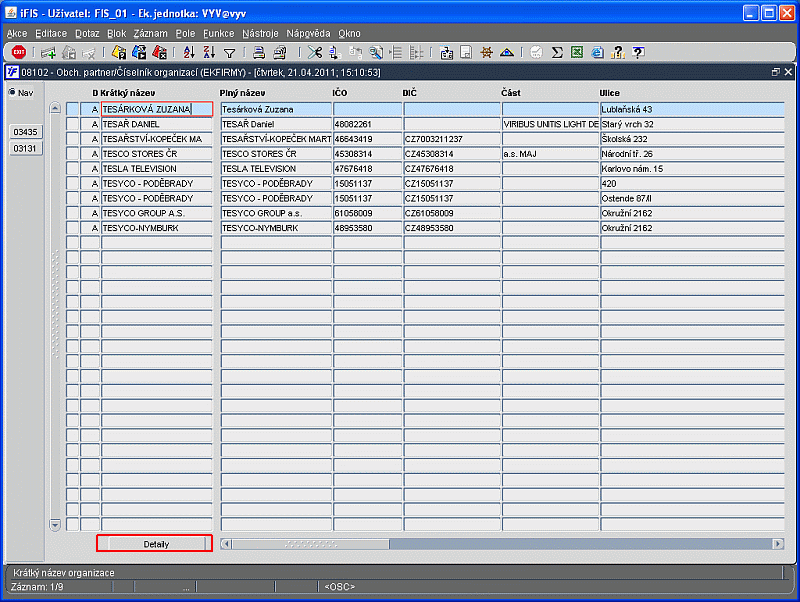
Task: Restore the inner form window
Action: tap(776, 72)
